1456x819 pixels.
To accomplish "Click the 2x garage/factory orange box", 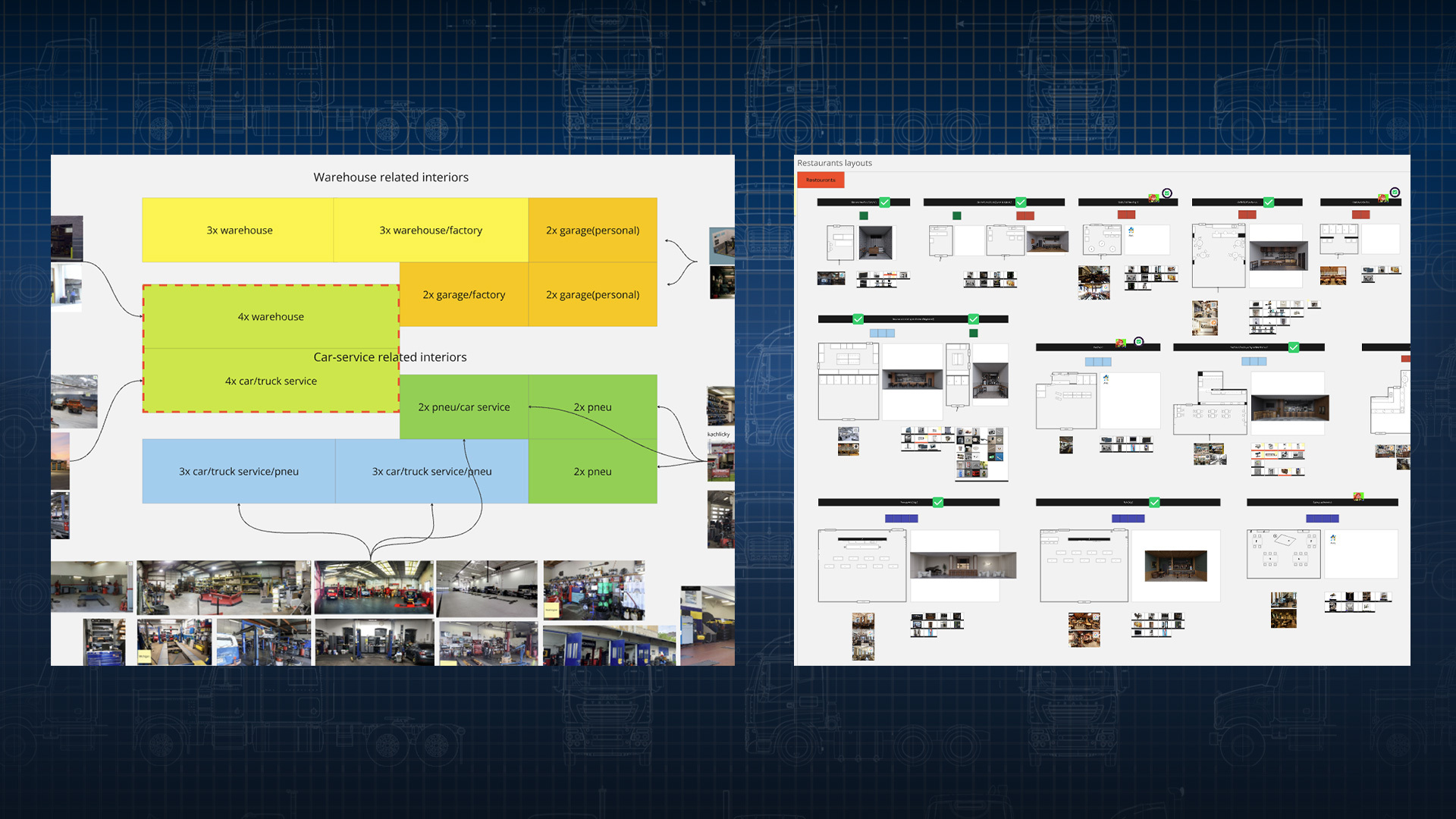I will point(463,295).
